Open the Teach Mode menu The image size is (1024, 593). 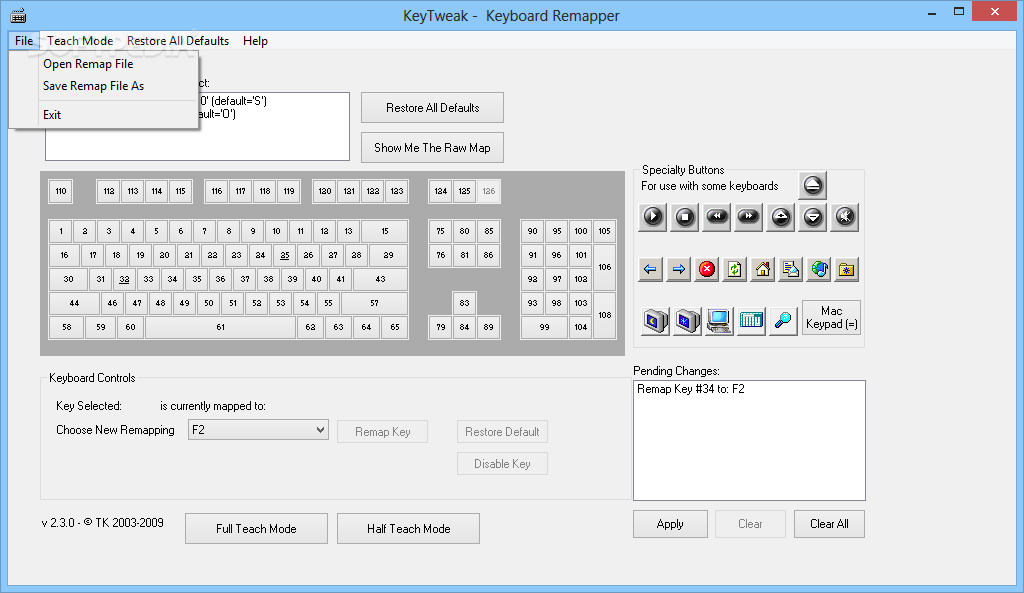click(80, 40)
